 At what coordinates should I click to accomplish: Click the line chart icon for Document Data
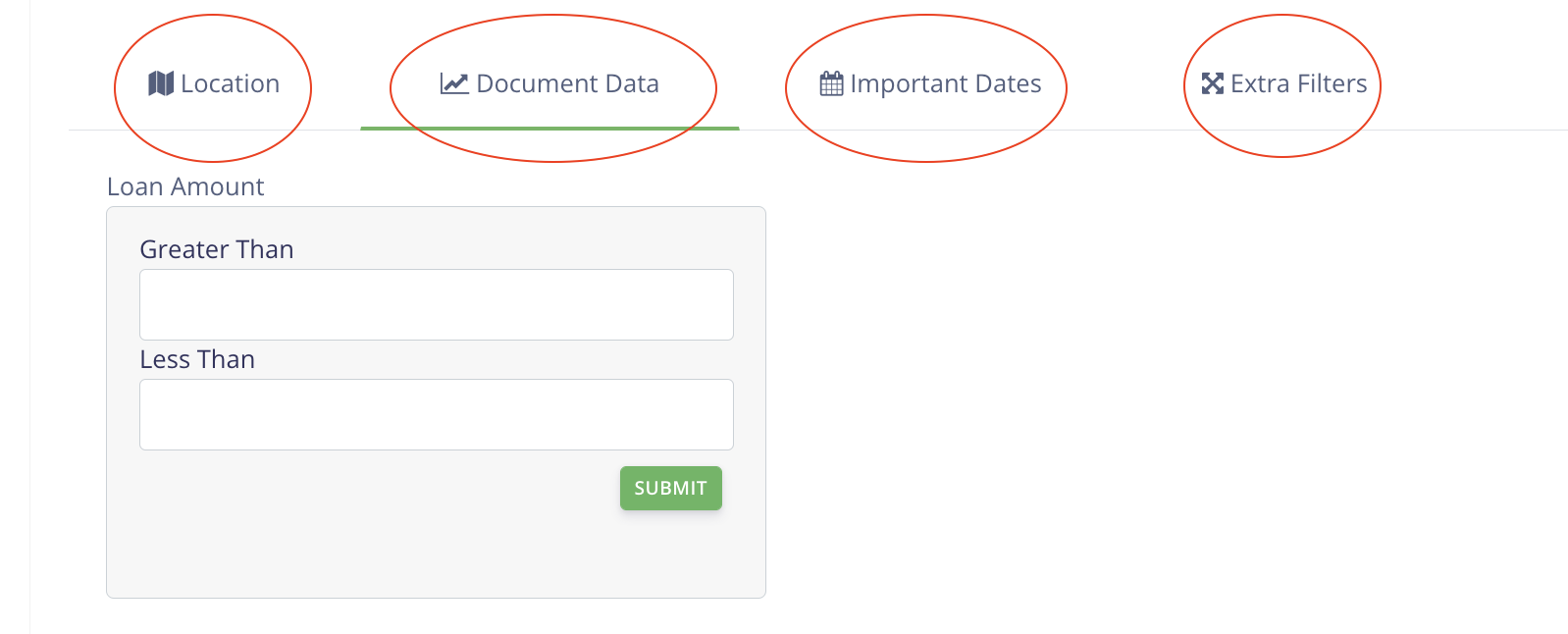click(x=453, y=83)
